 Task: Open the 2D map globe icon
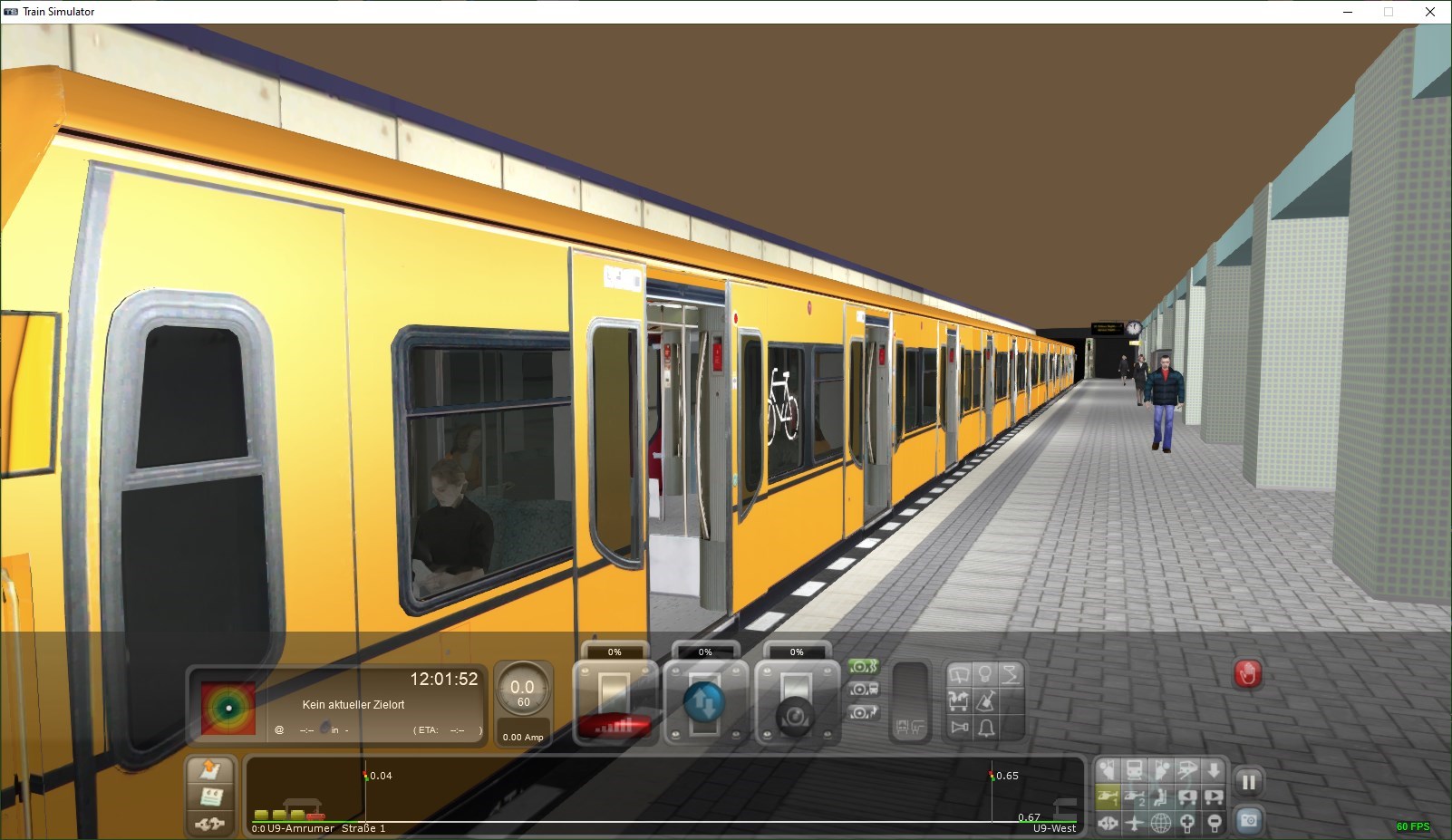(1160, 823)
